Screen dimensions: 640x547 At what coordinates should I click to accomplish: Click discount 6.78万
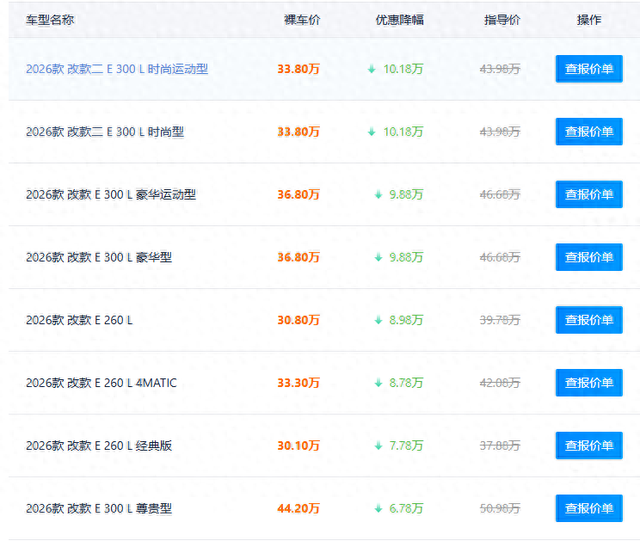[x=406, y=509]
